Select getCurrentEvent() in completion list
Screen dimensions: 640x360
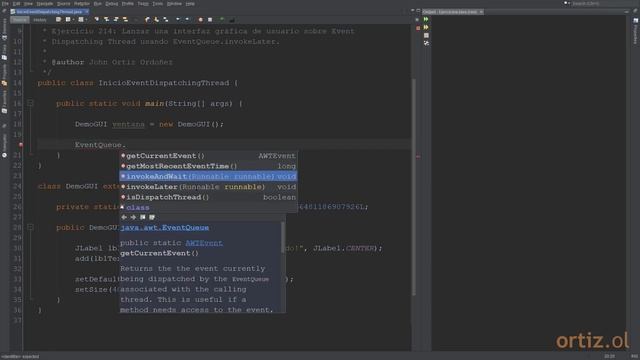[208, 156]
